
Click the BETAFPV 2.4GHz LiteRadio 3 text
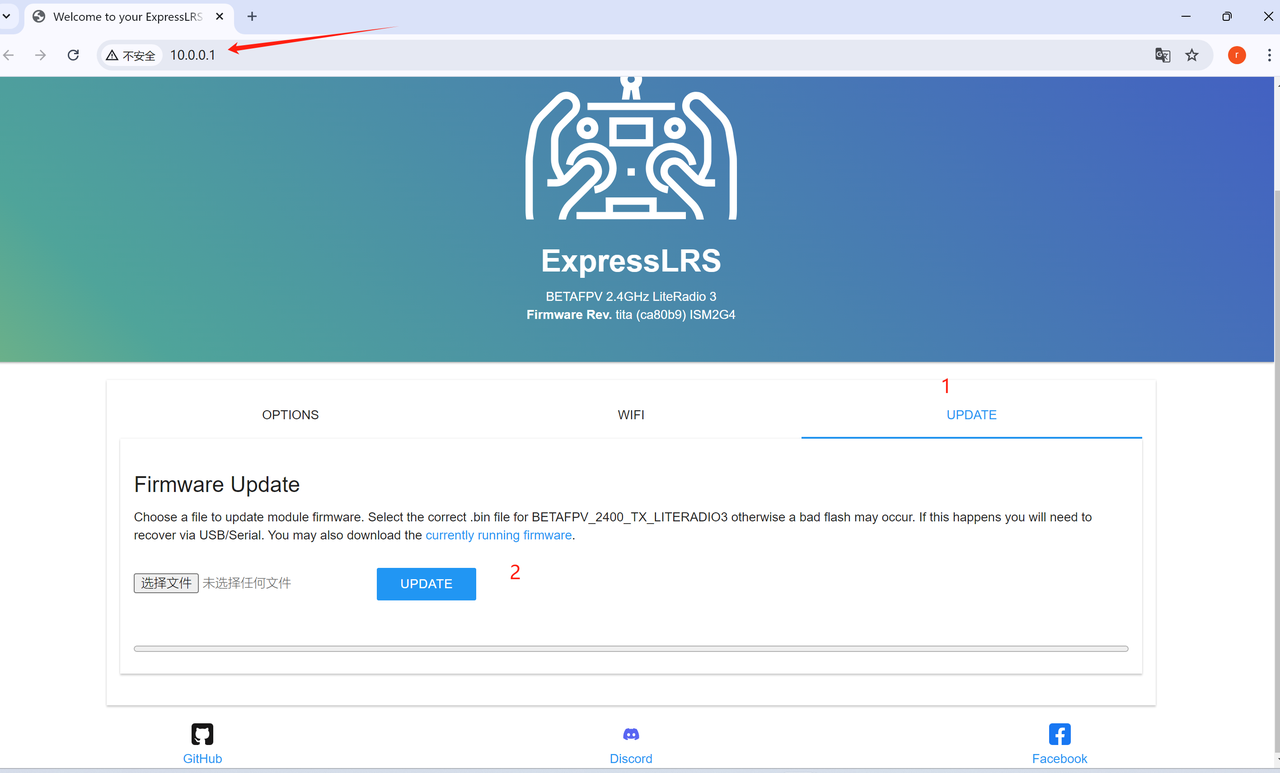(x=631, y=296)
